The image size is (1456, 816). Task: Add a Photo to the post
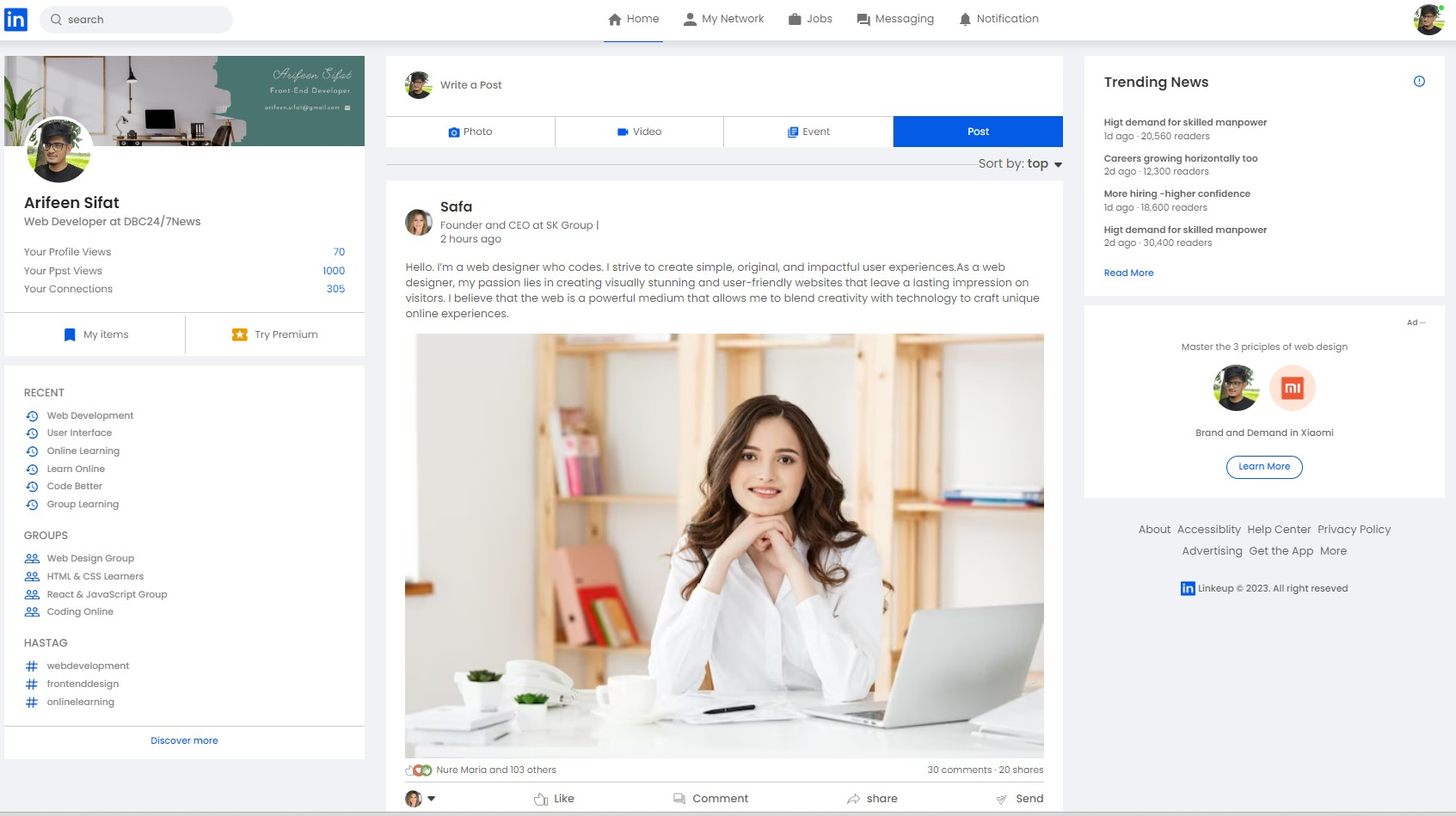[470, 132]
